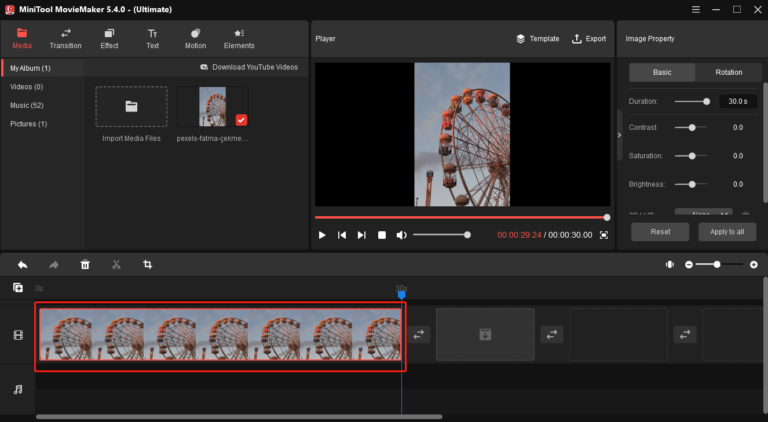The width and height of the screenshot is (768, 422).
Task: Open the Media tab
Action: click(22, 39)
